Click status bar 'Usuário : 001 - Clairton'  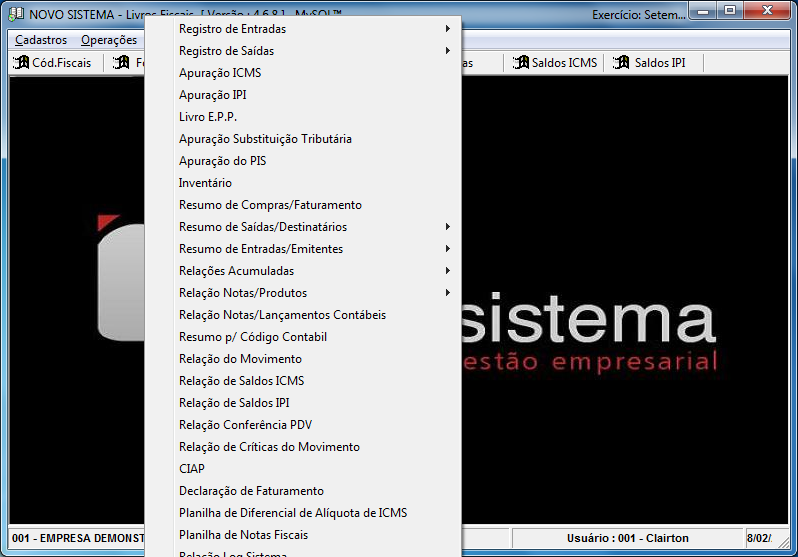[x=628, y=538]
